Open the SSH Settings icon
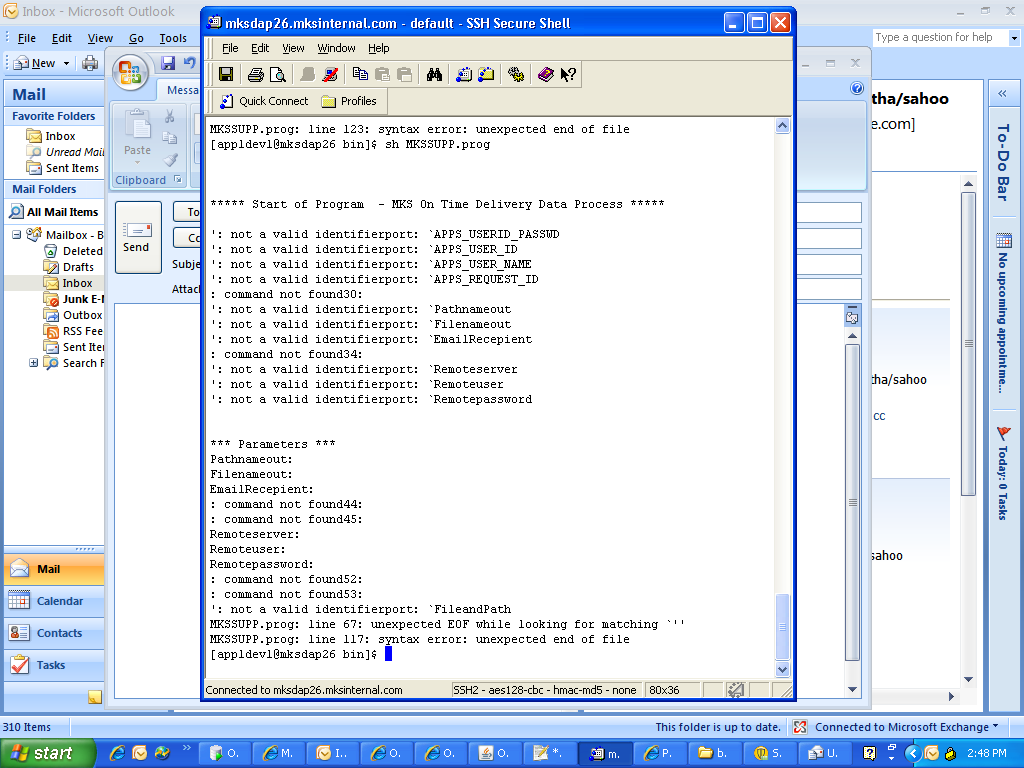This screenshot has width=1024, height=768. coord(516,74)
